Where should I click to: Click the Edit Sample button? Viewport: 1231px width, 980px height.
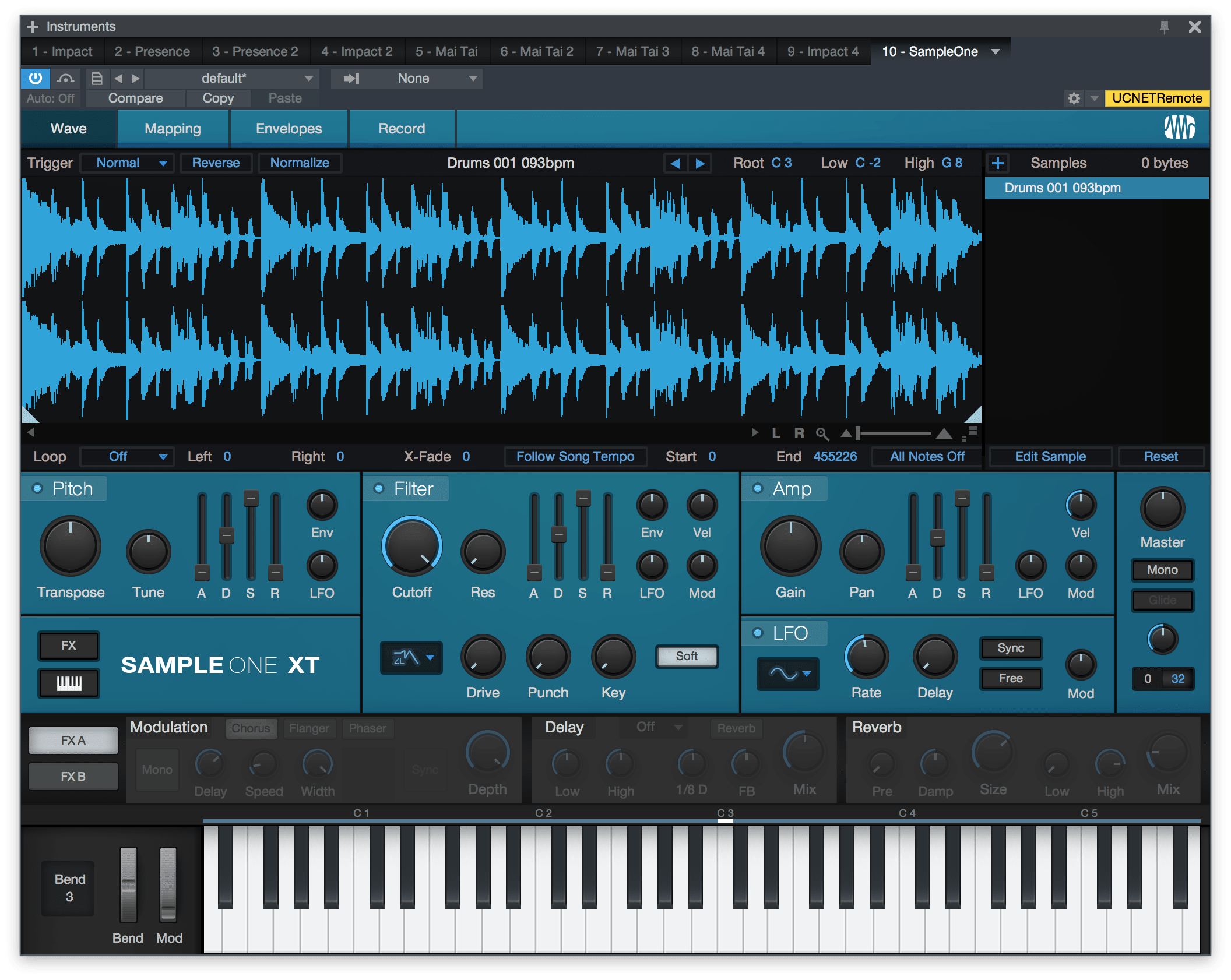click(x=1050, y=456)
